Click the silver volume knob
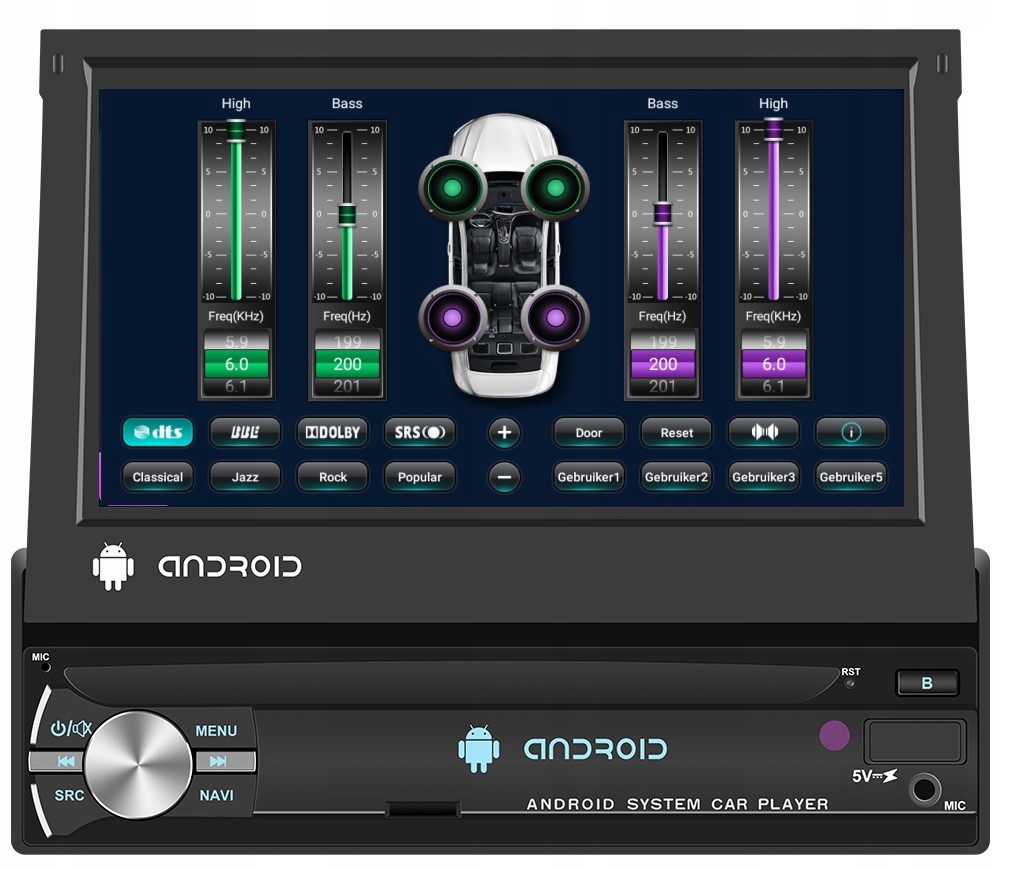The height and width of the screenshot is (869, 1013). point(138,765)
